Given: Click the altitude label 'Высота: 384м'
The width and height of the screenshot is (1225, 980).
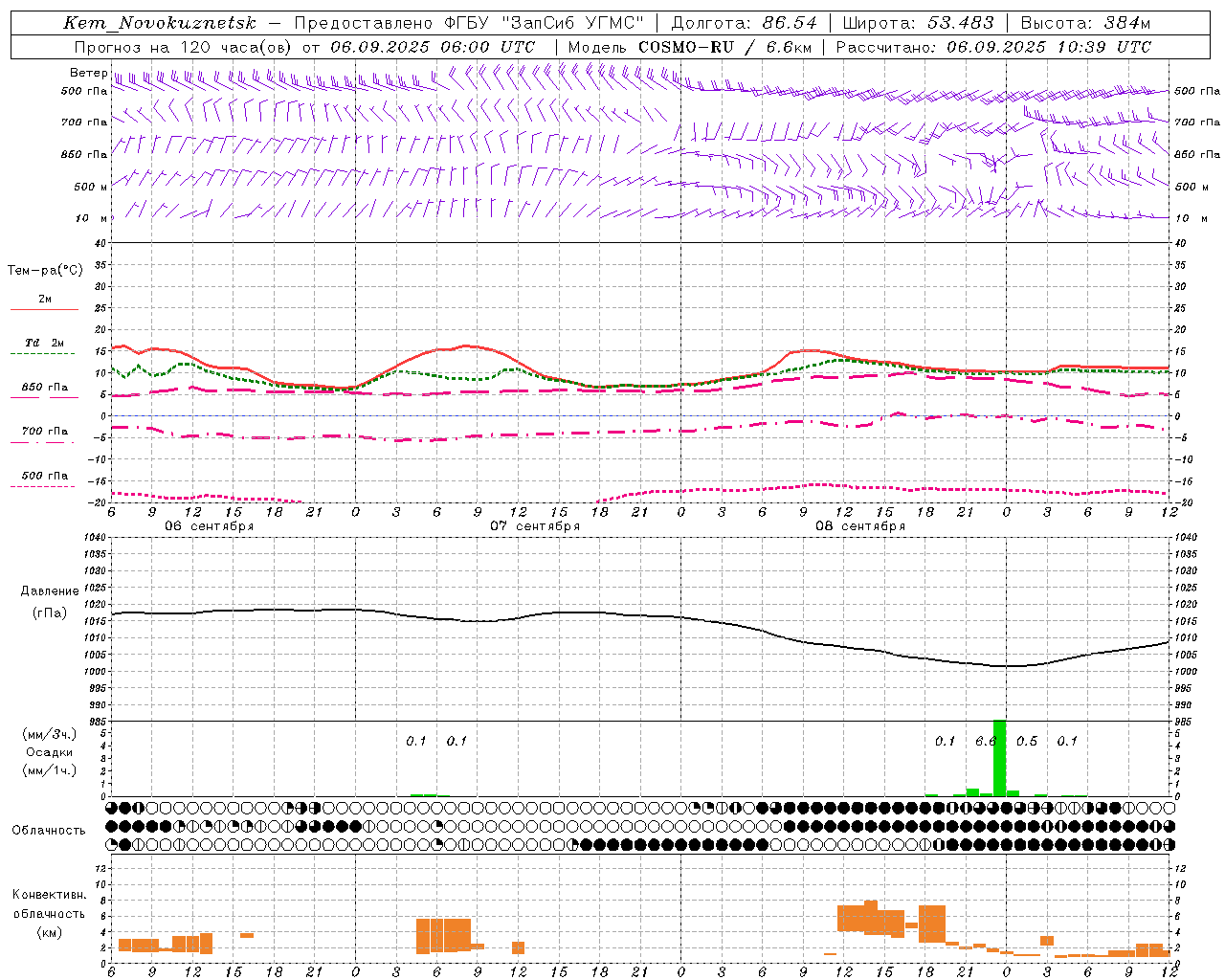Looking at the screenshot, I should click(x=1085, y=23).
